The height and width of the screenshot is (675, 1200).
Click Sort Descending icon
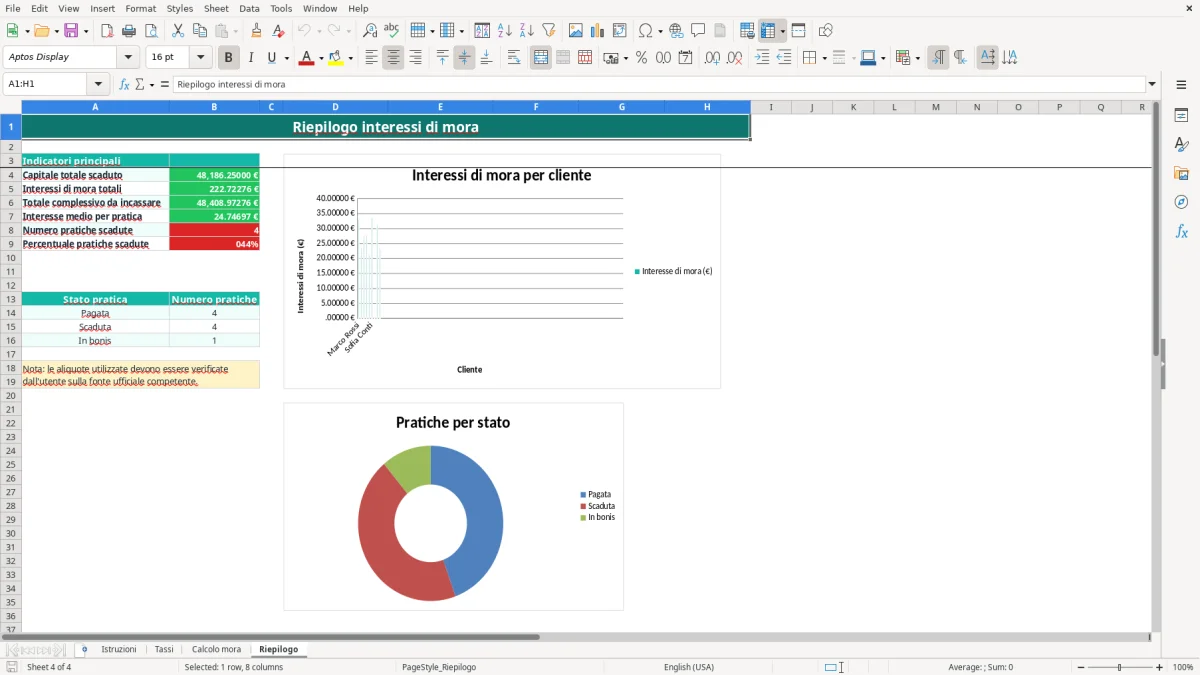pyautogui.click(x=527, y=31)
